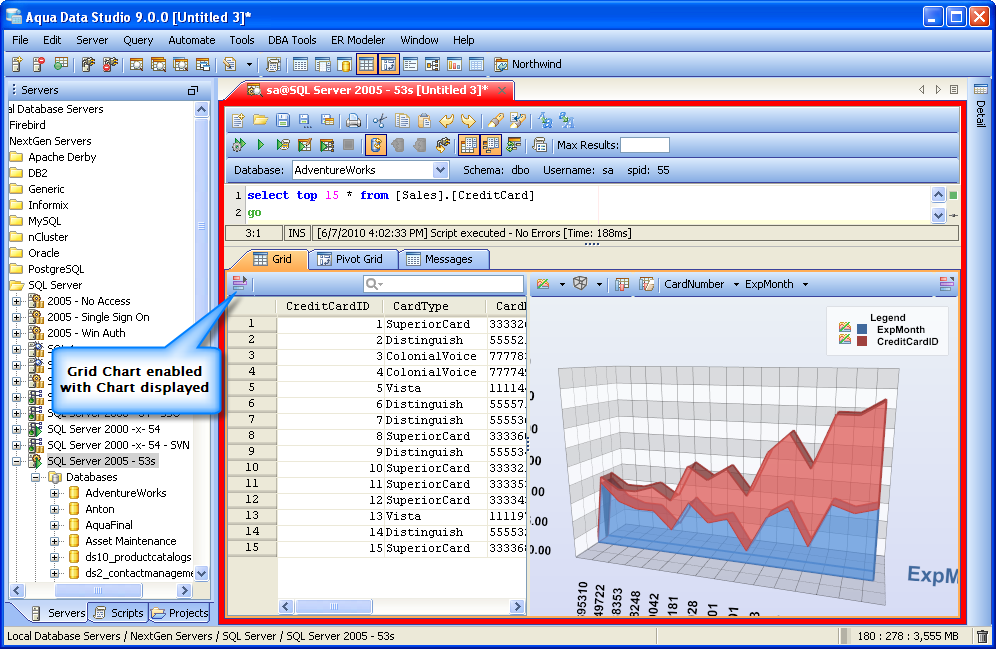The height and width of the screenshot is (649, 996).
Task: Open the CardNumber axis dropdown
Action: [x=736, y=284]
